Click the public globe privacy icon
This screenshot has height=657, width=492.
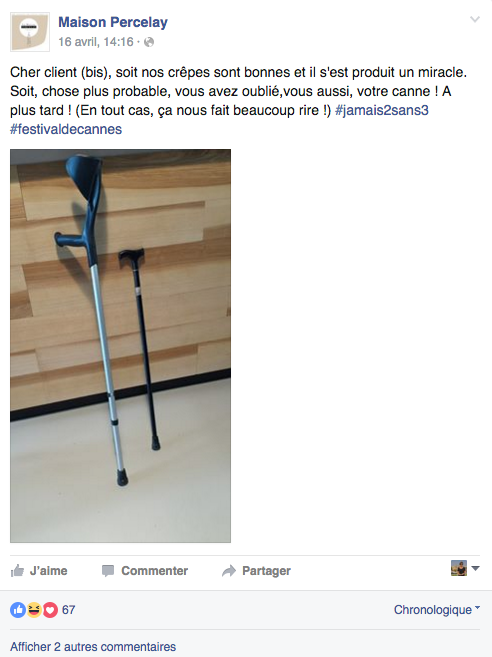coord(149,42)
